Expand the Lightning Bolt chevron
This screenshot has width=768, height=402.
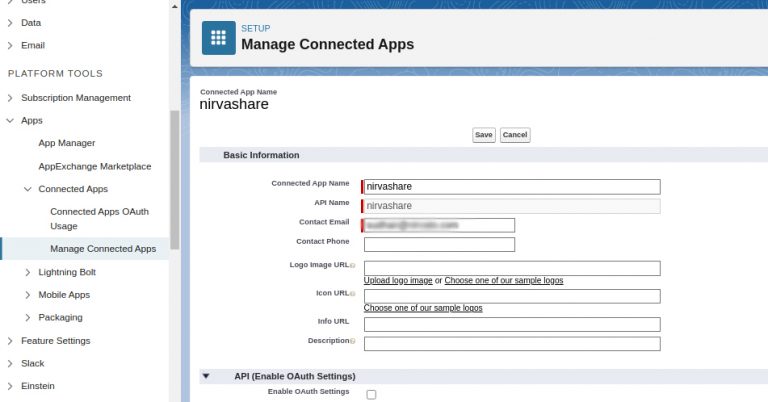[27, 272]
